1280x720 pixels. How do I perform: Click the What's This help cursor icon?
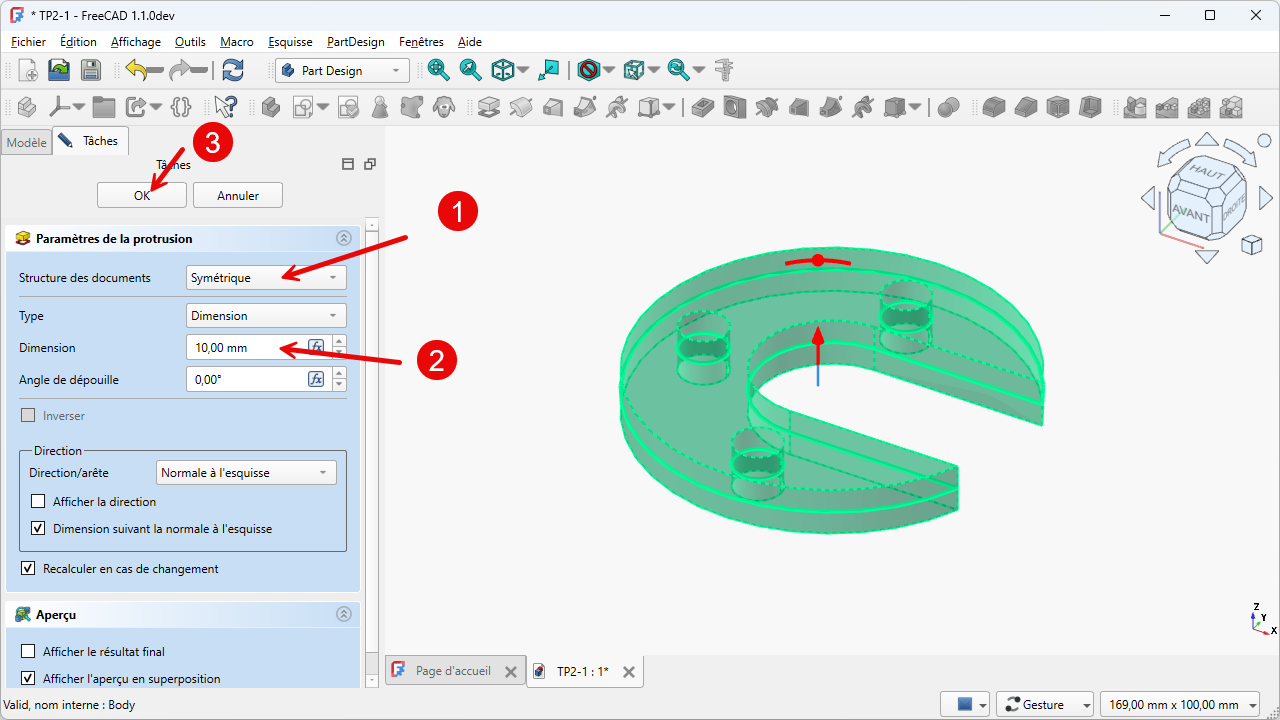[x=226, y=107]
